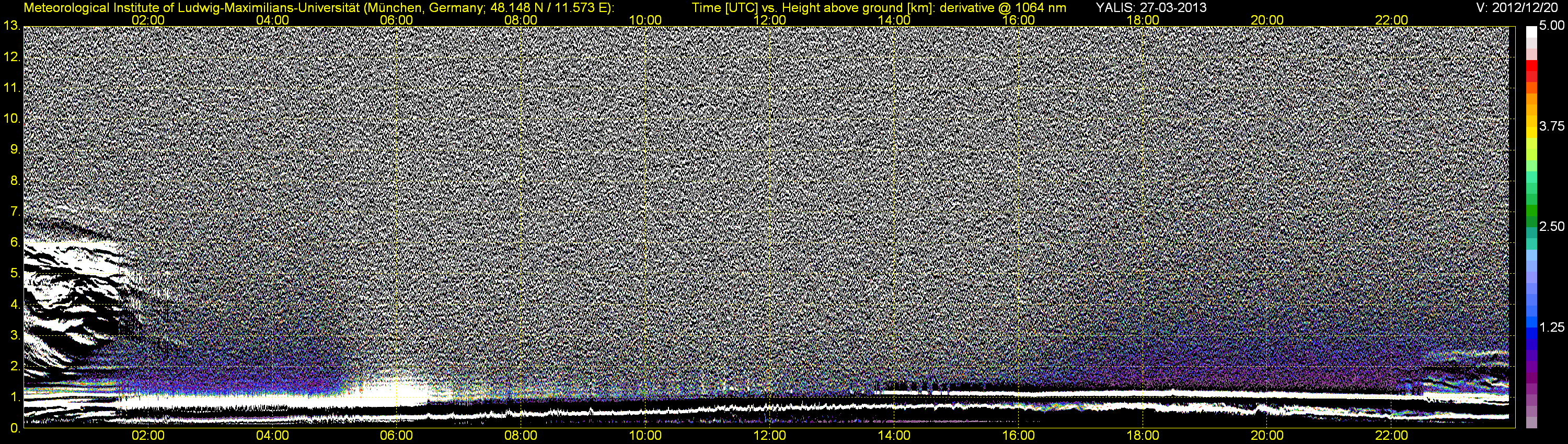Click the 14:00 label on the bottom time axis

(x=894, y=436)
